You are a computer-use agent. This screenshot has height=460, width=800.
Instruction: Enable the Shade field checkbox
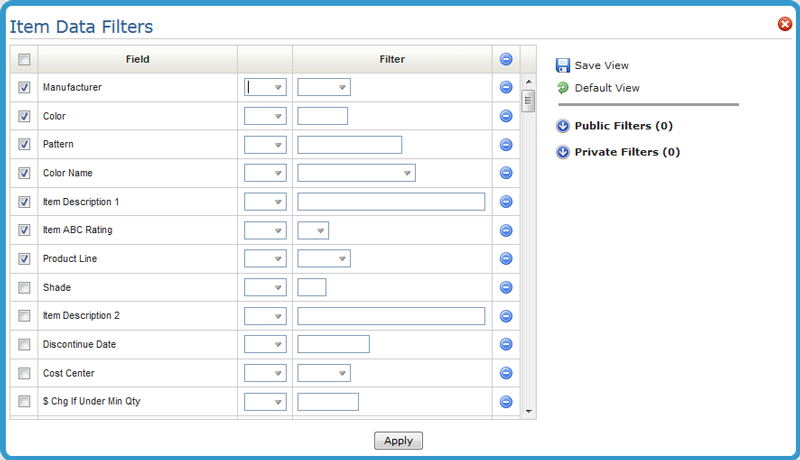[25, 288]
